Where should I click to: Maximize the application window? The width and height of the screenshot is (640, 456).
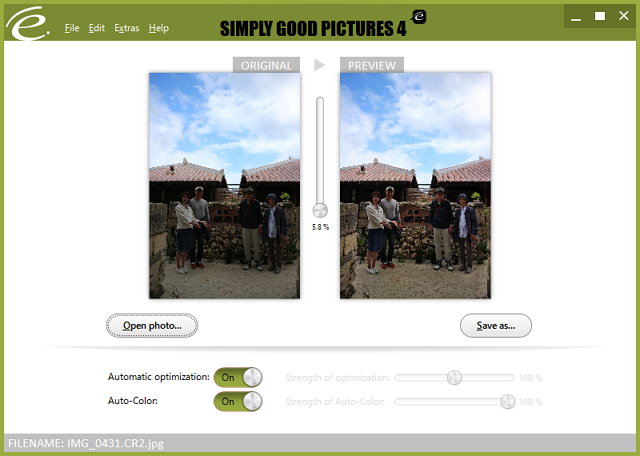pyautogui.click(x=600, y=16)
